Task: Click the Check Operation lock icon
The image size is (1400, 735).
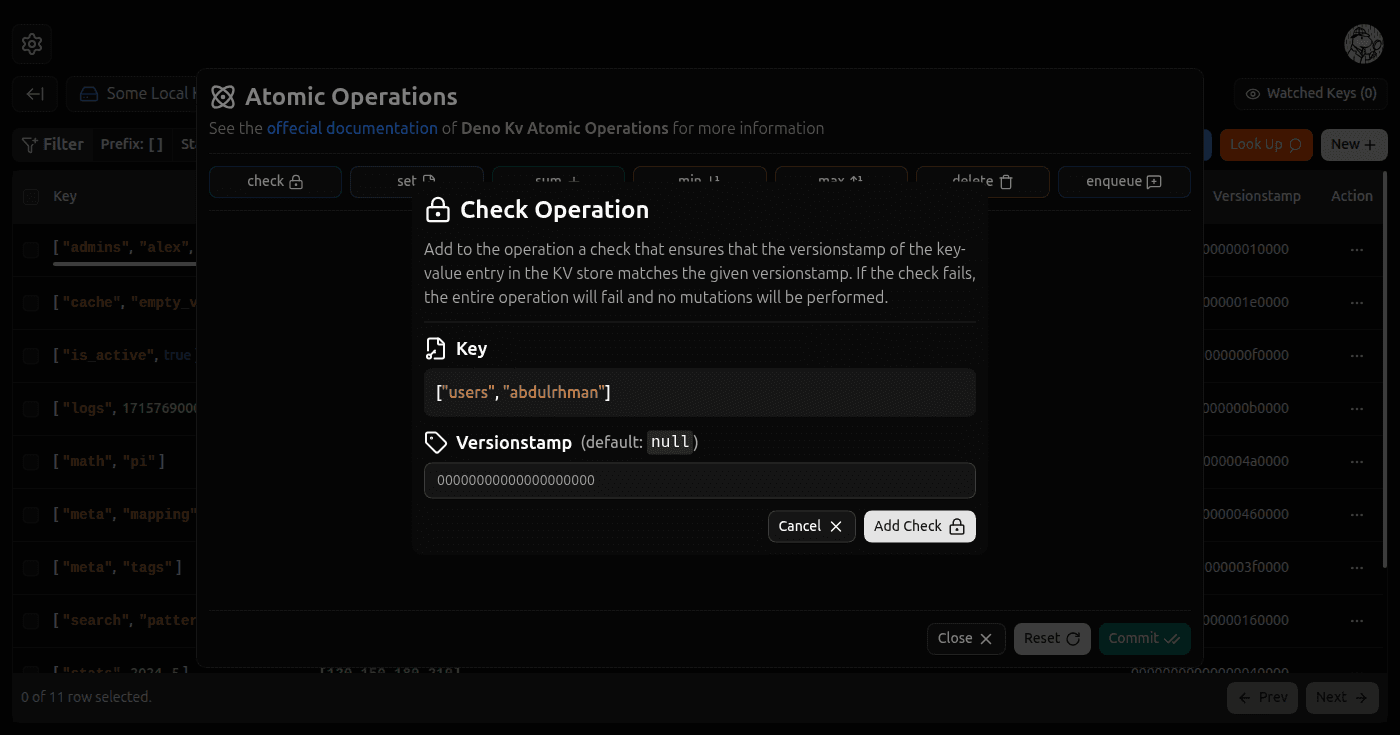Action: [437, 210]
